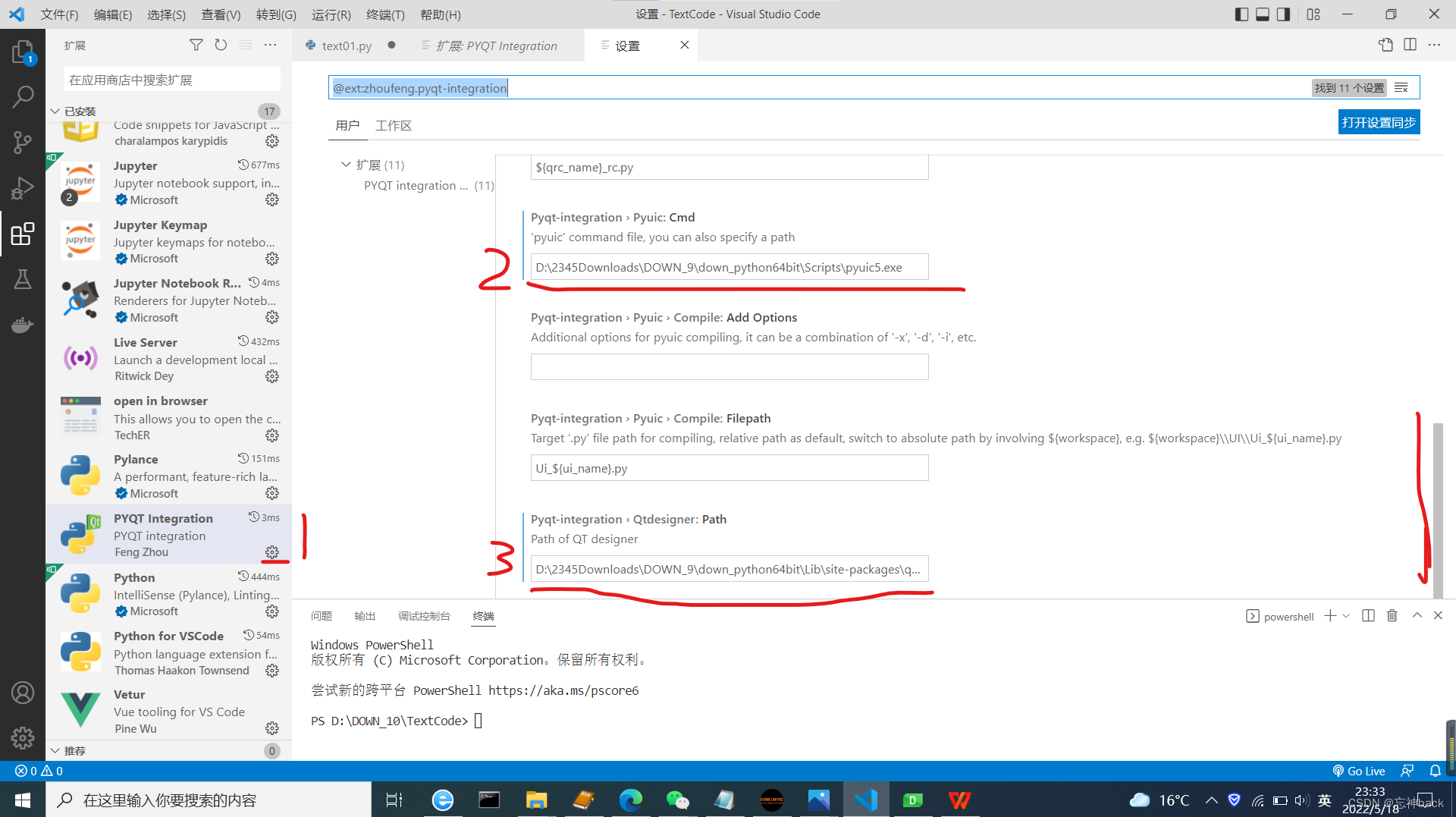The image size is (1456, 817).
Task: Switch to the 问题 panel tab
Action: 322,616
